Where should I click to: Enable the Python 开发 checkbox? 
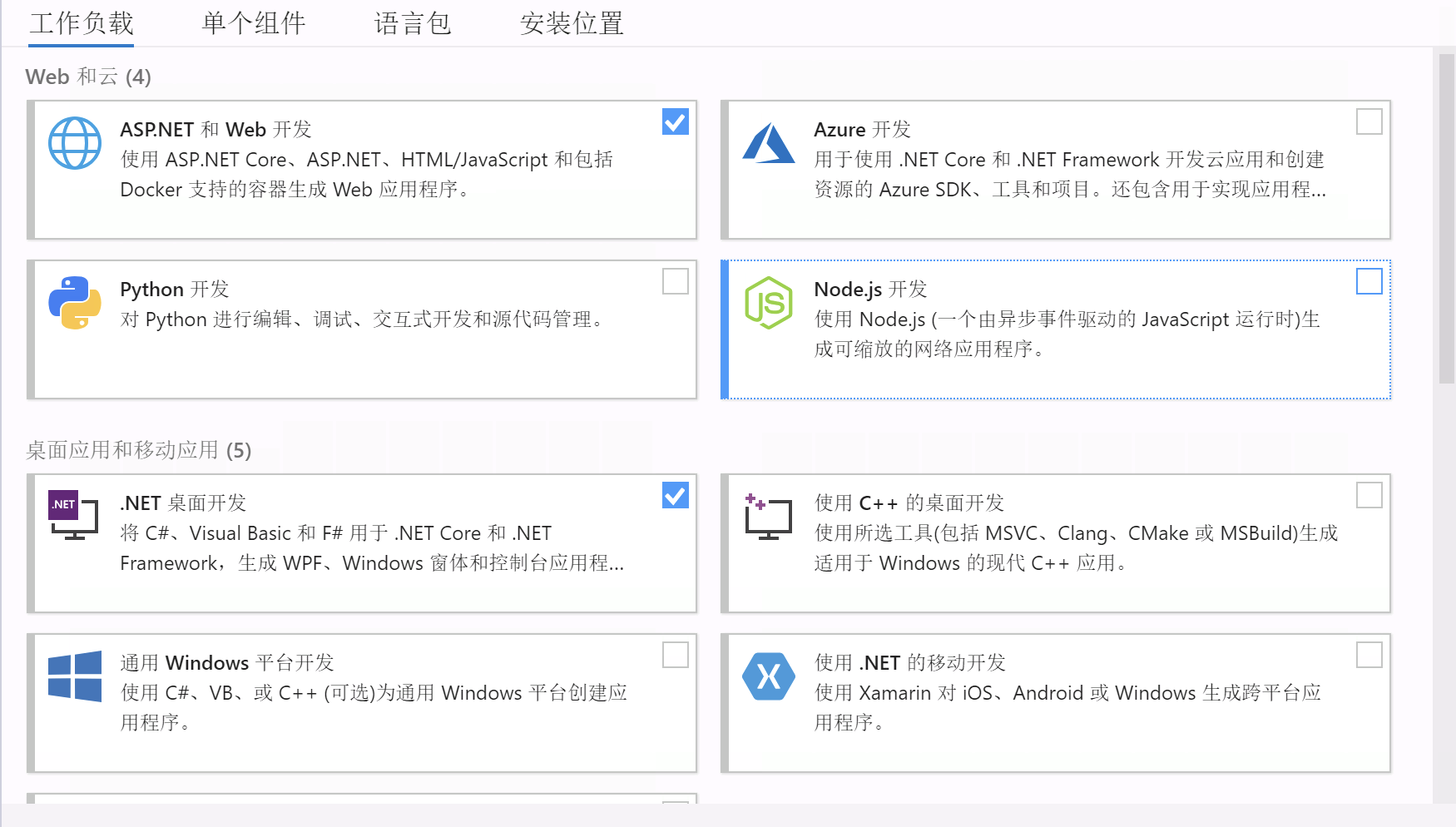676,282
